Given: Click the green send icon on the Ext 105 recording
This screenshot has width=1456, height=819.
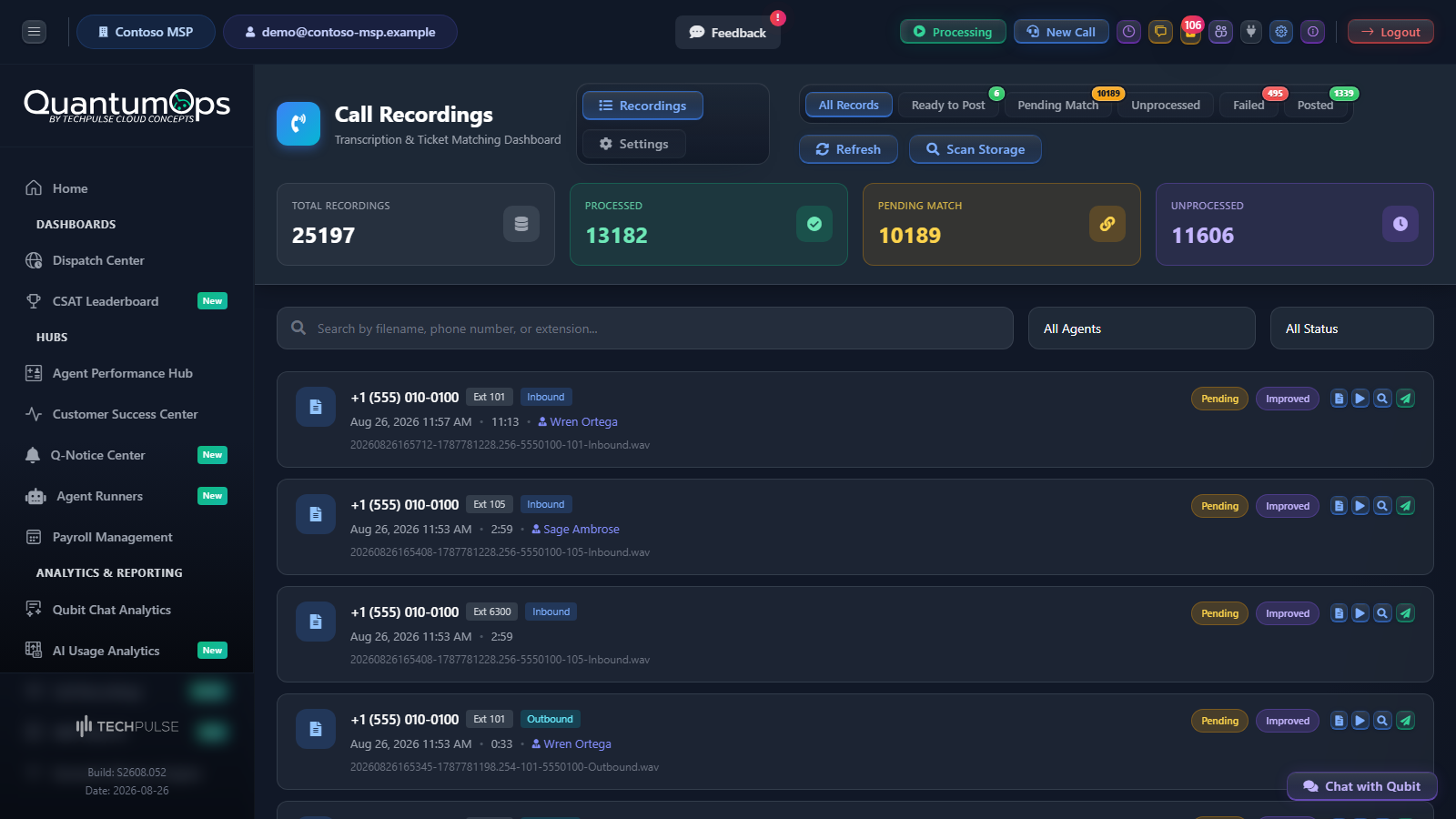Looking at the screenshot, I should point(1405,506).
